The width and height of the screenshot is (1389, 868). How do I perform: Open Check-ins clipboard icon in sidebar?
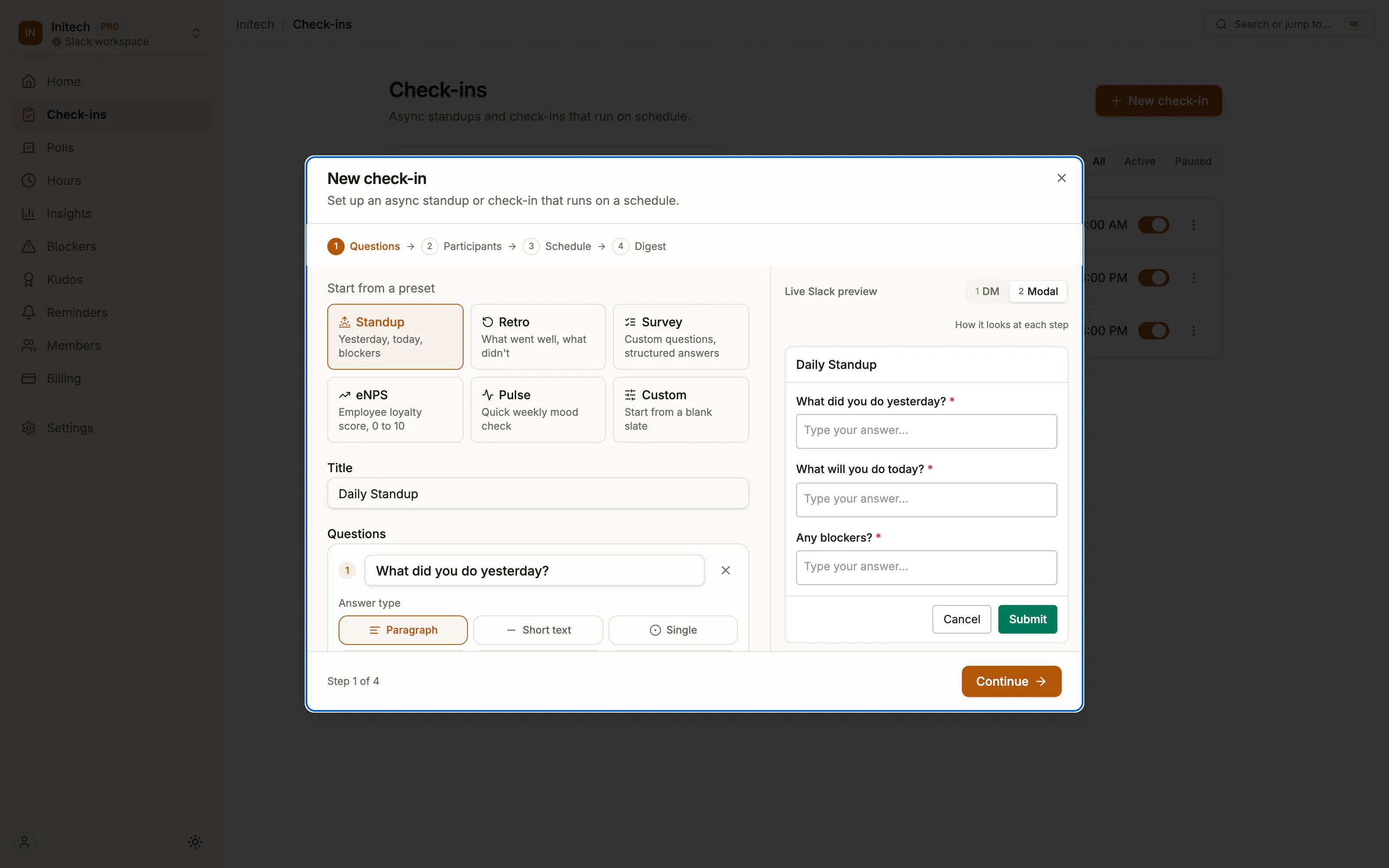click(x=29, y=115)
